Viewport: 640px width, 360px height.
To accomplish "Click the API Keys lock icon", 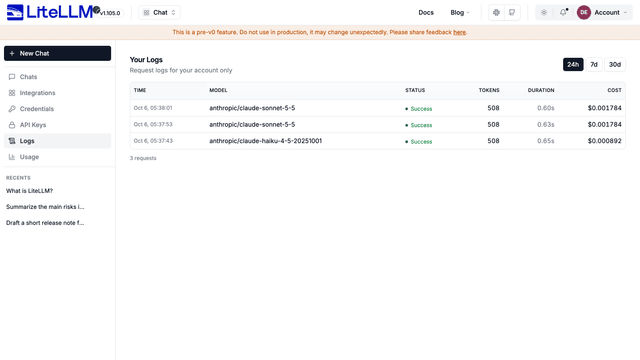I will coord(12,125).
